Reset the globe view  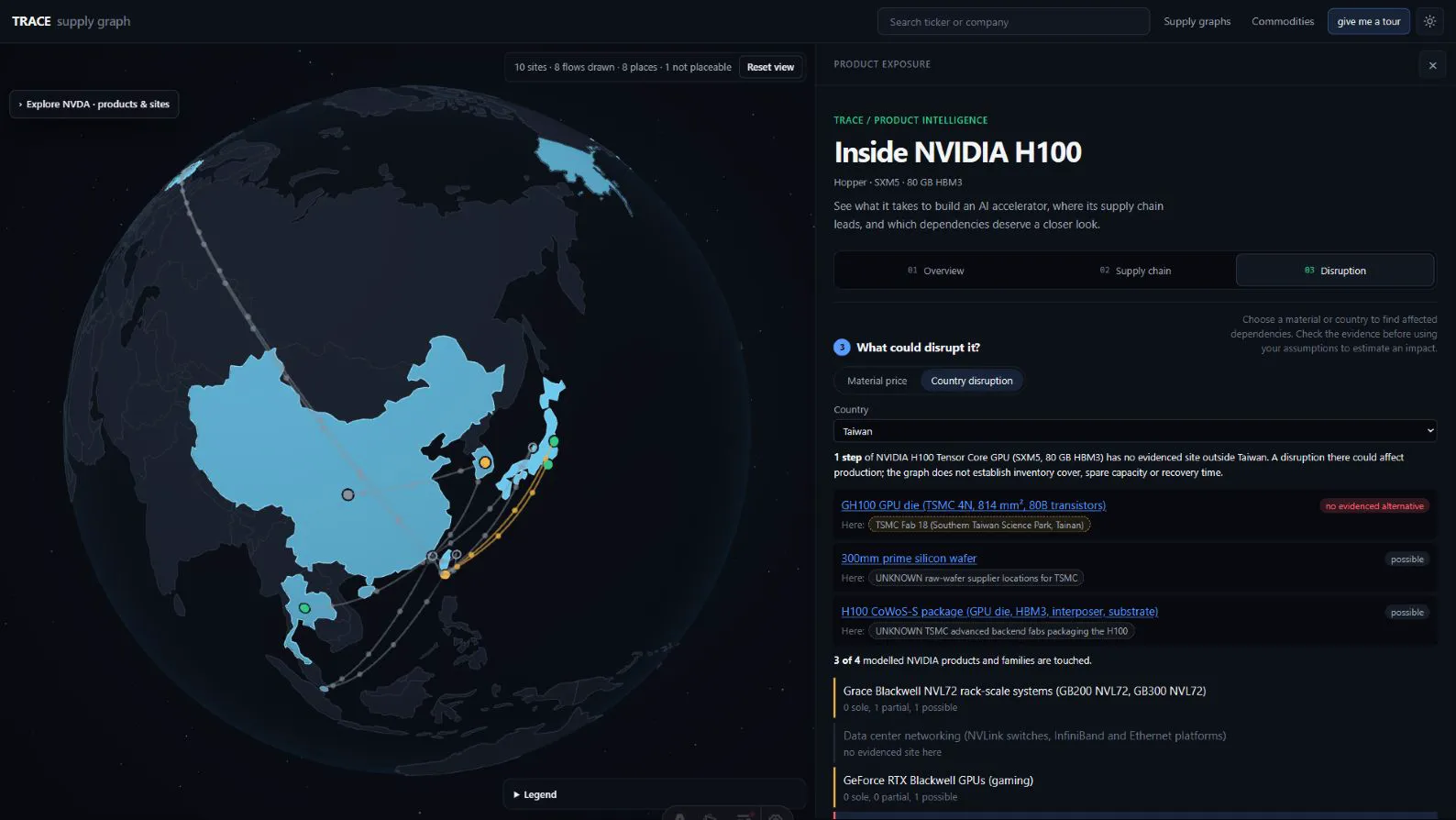(770, 67)
